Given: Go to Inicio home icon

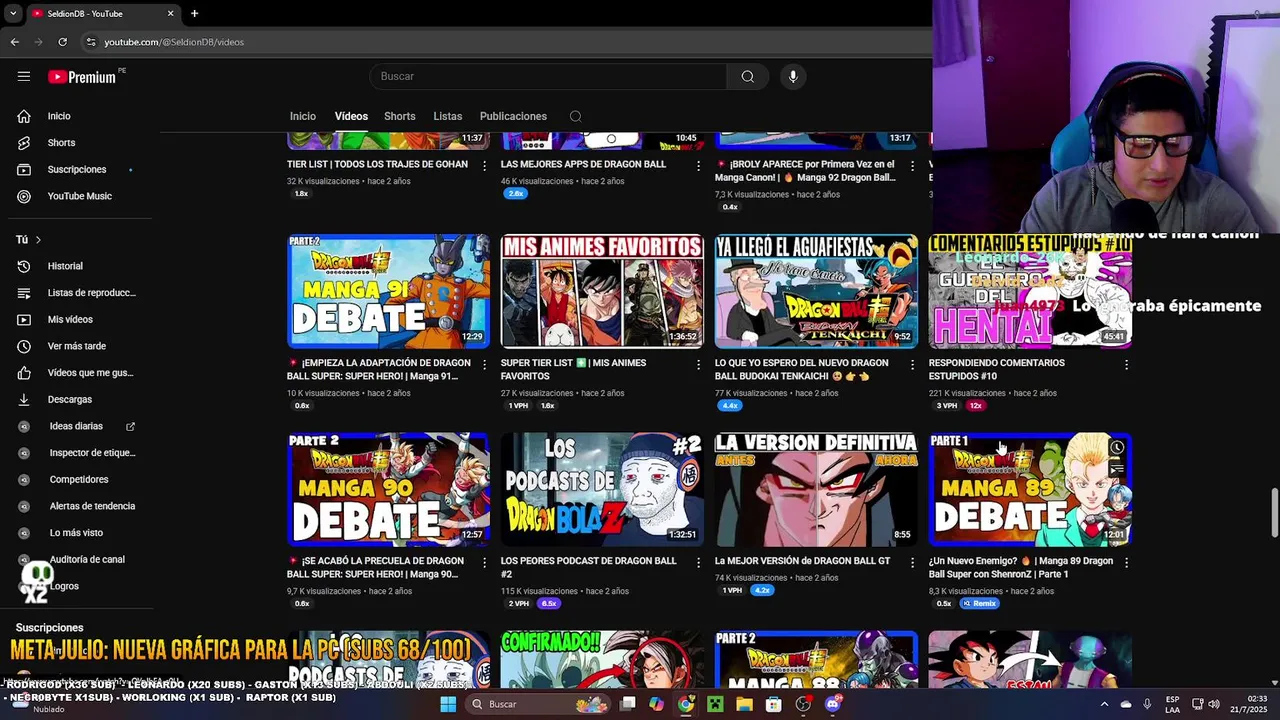Looking at the screenshot, I should coord(24,116).
